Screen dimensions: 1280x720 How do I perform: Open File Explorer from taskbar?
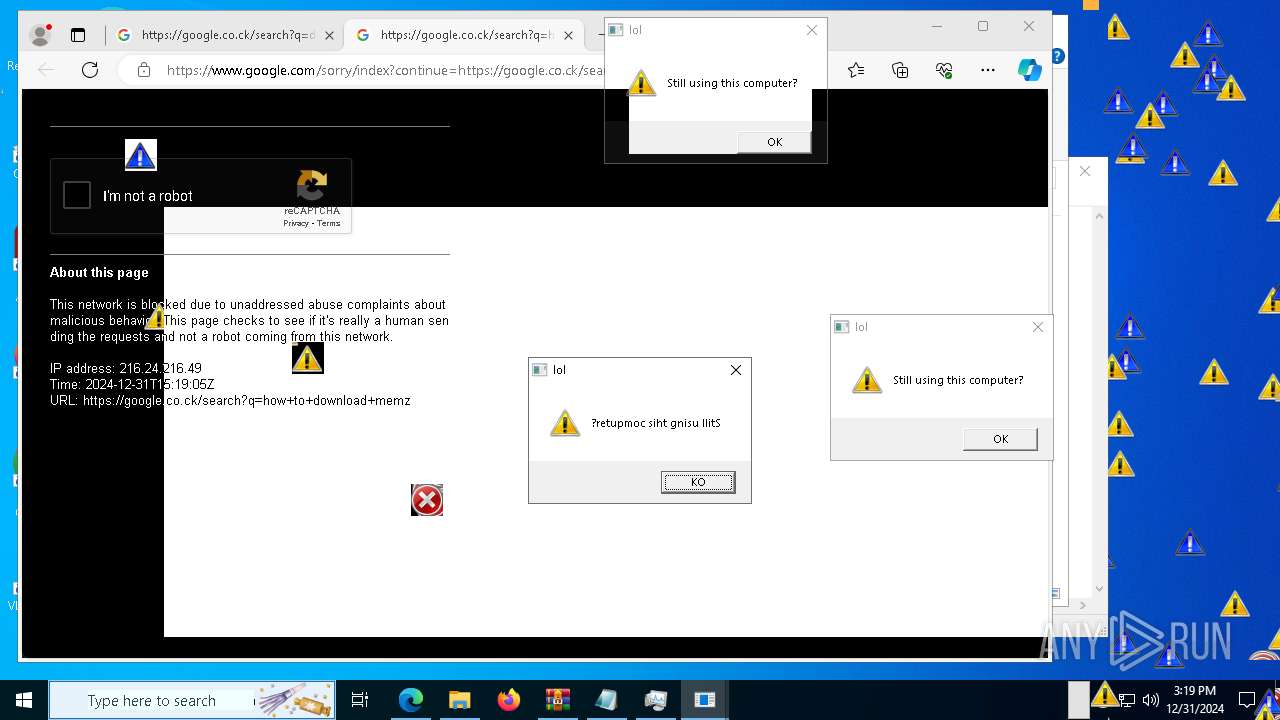[x=459, y=700]
